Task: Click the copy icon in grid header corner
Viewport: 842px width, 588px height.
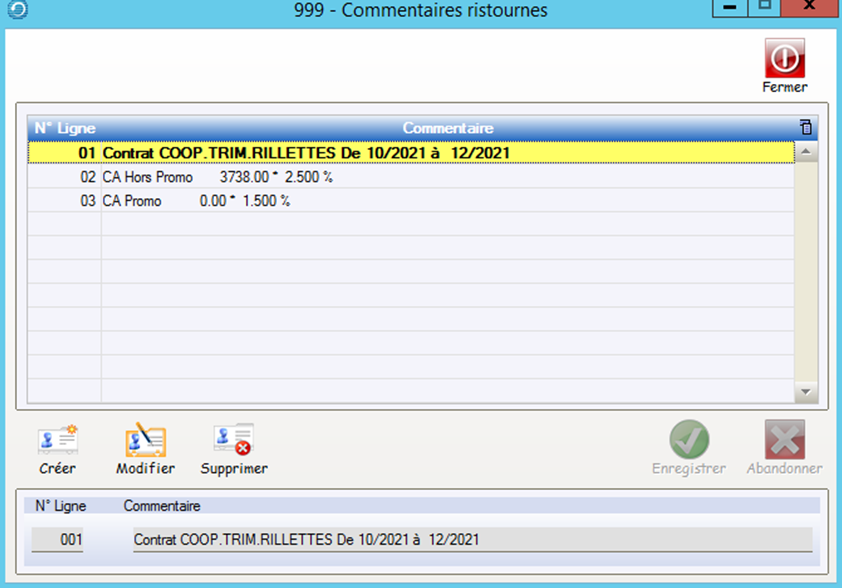Action: pos(806,128)
